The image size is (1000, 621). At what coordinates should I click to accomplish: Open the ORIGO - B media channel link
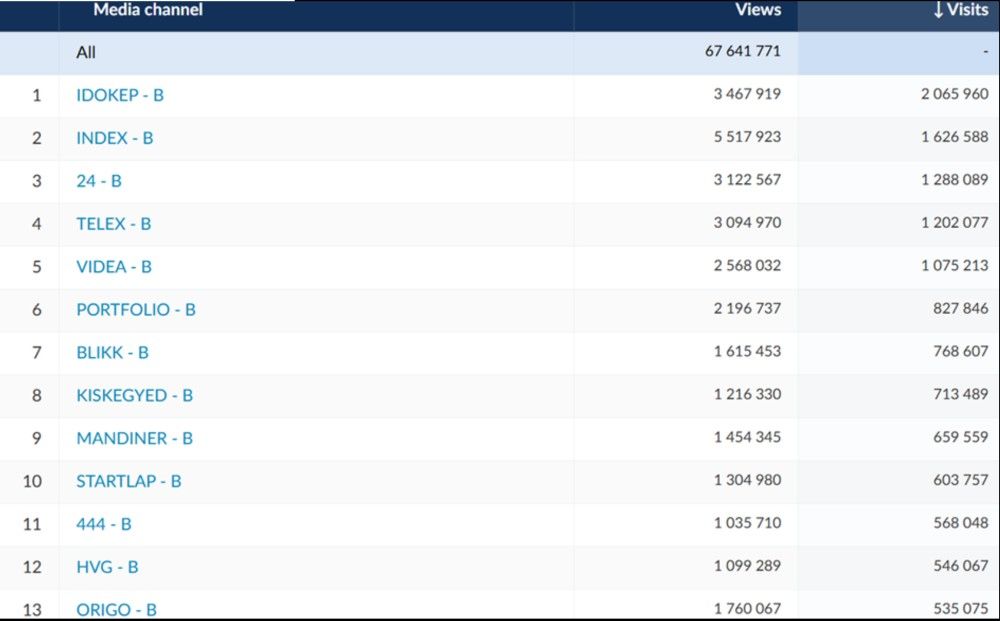[x=116, y=610]
